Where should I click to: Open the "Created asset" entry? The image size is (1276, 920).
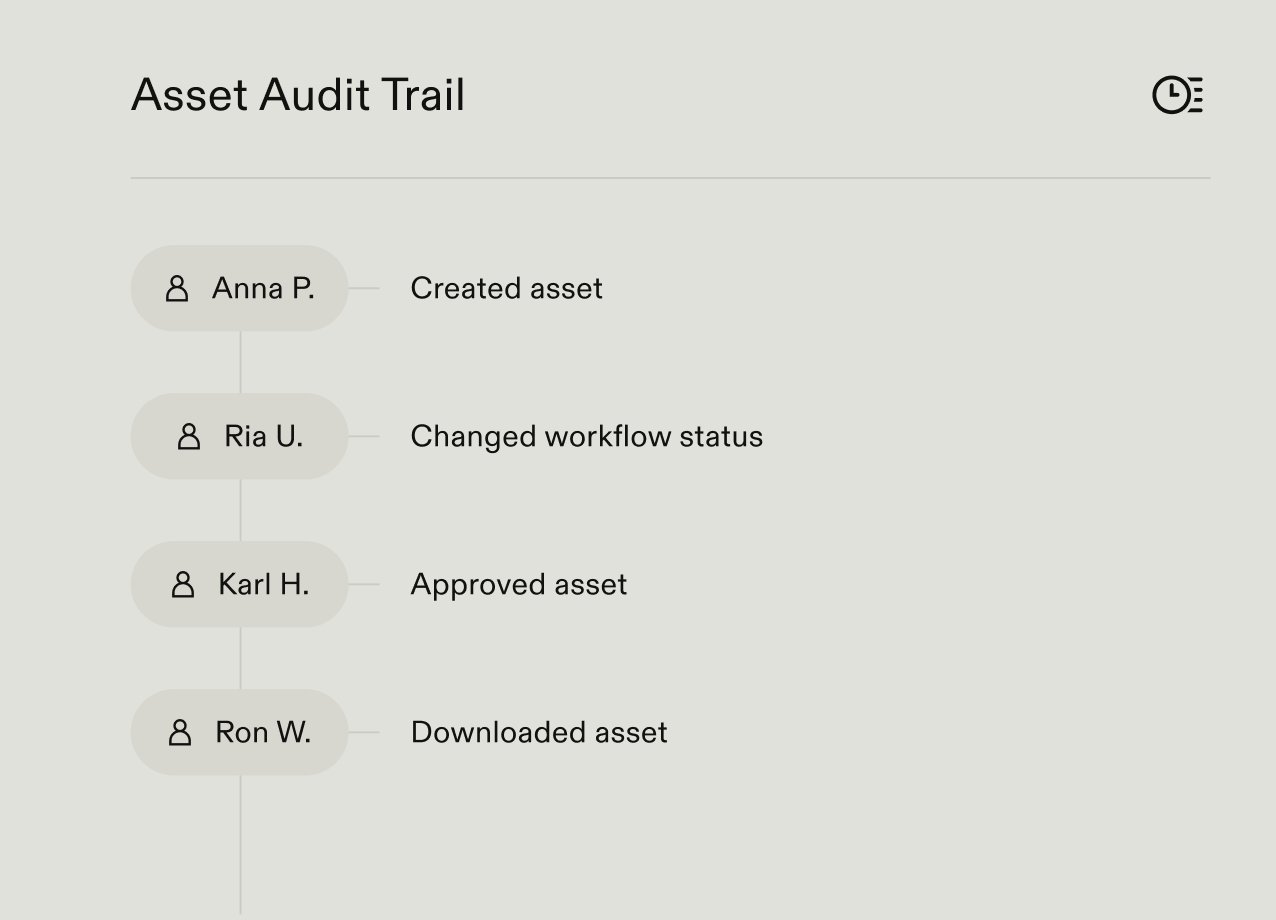pyautogui.click(x=506, y=289)
